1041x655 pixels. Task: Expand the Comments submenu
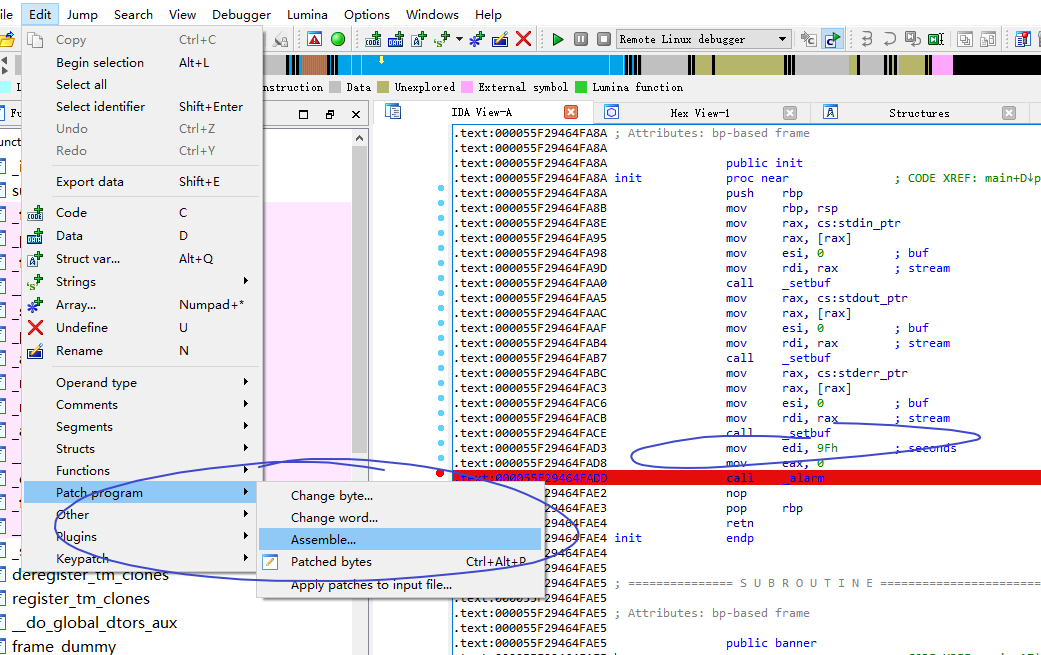142,404
